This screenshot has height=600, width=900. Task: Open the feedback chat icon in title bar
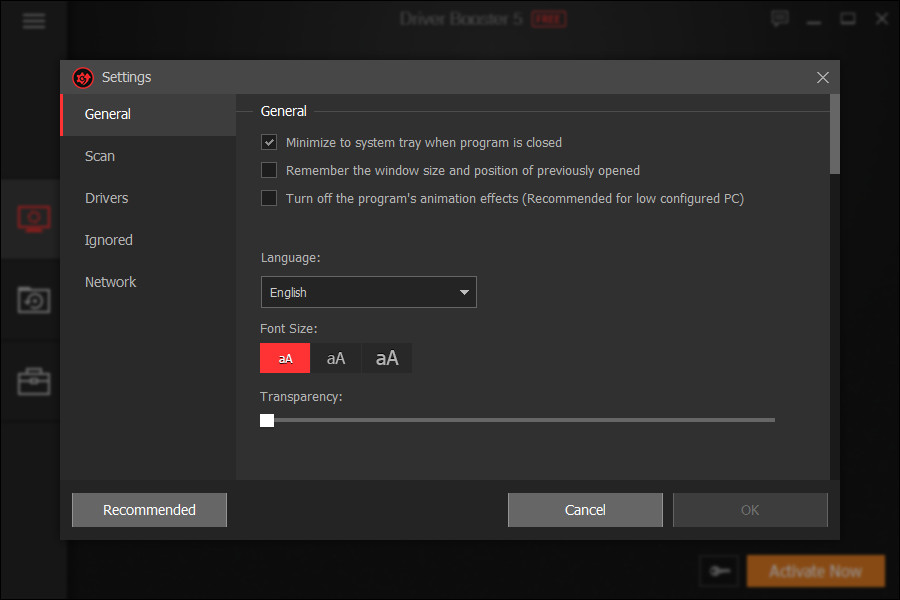pos(780,18)
